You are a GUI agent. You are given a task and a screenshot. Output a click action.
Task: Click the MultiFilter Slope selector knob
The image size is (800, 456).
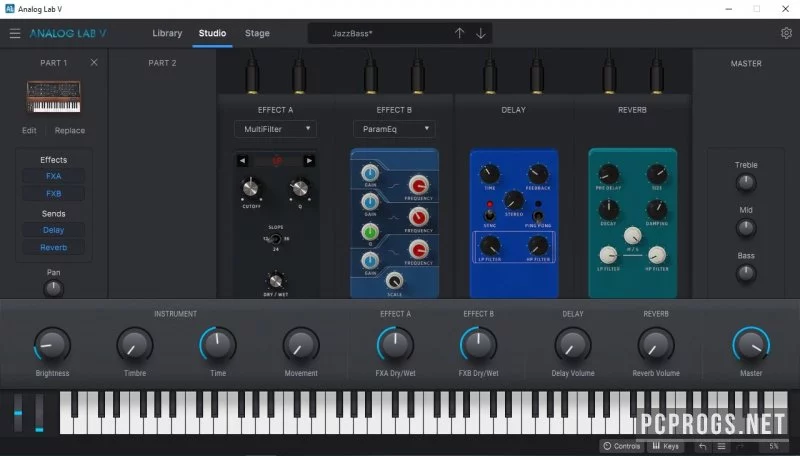tap(276, 239)
